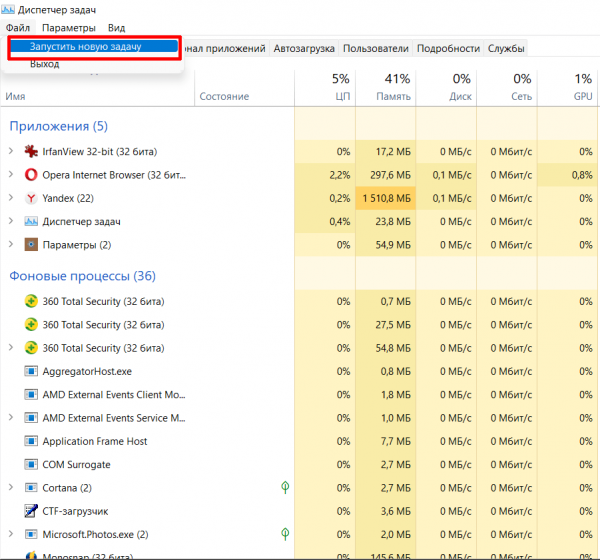Click 360 Total Security icon with 0,7 МБ

31,301
